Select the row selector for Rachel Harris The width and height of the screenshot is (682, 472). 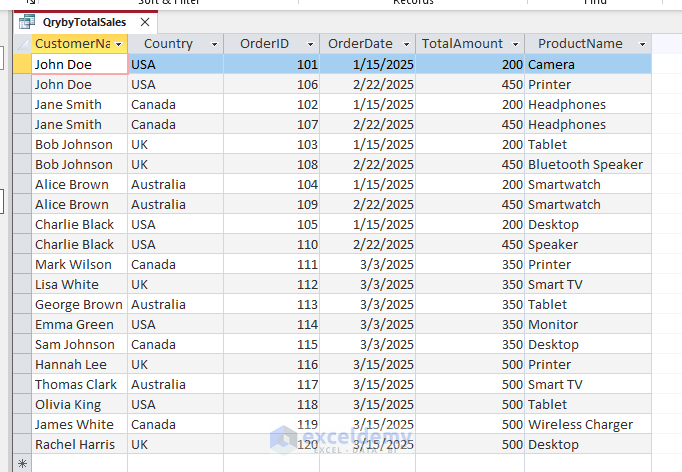tap(22, 444)
